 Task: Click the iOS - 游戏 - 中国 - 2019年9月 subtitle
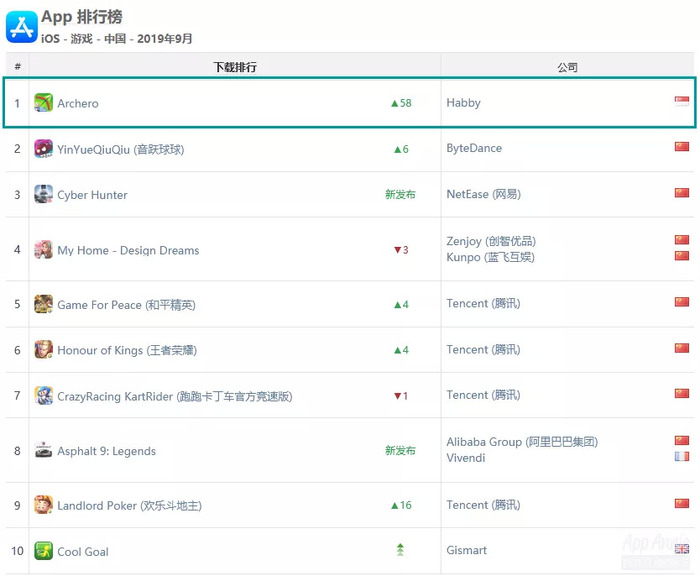[x=117, y=39]
